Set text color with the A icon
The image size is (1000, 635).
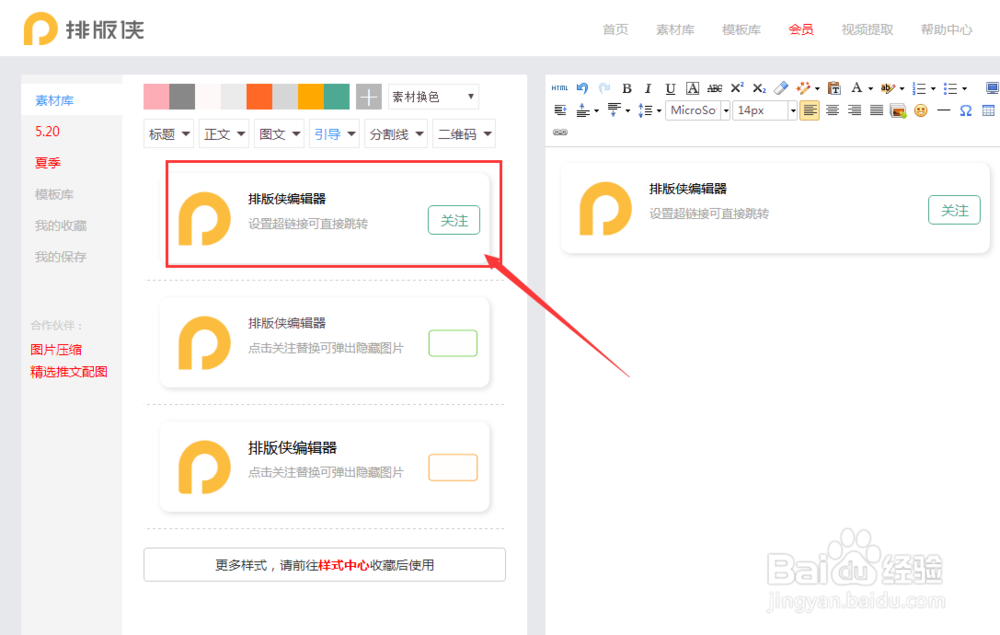point(857,88)
